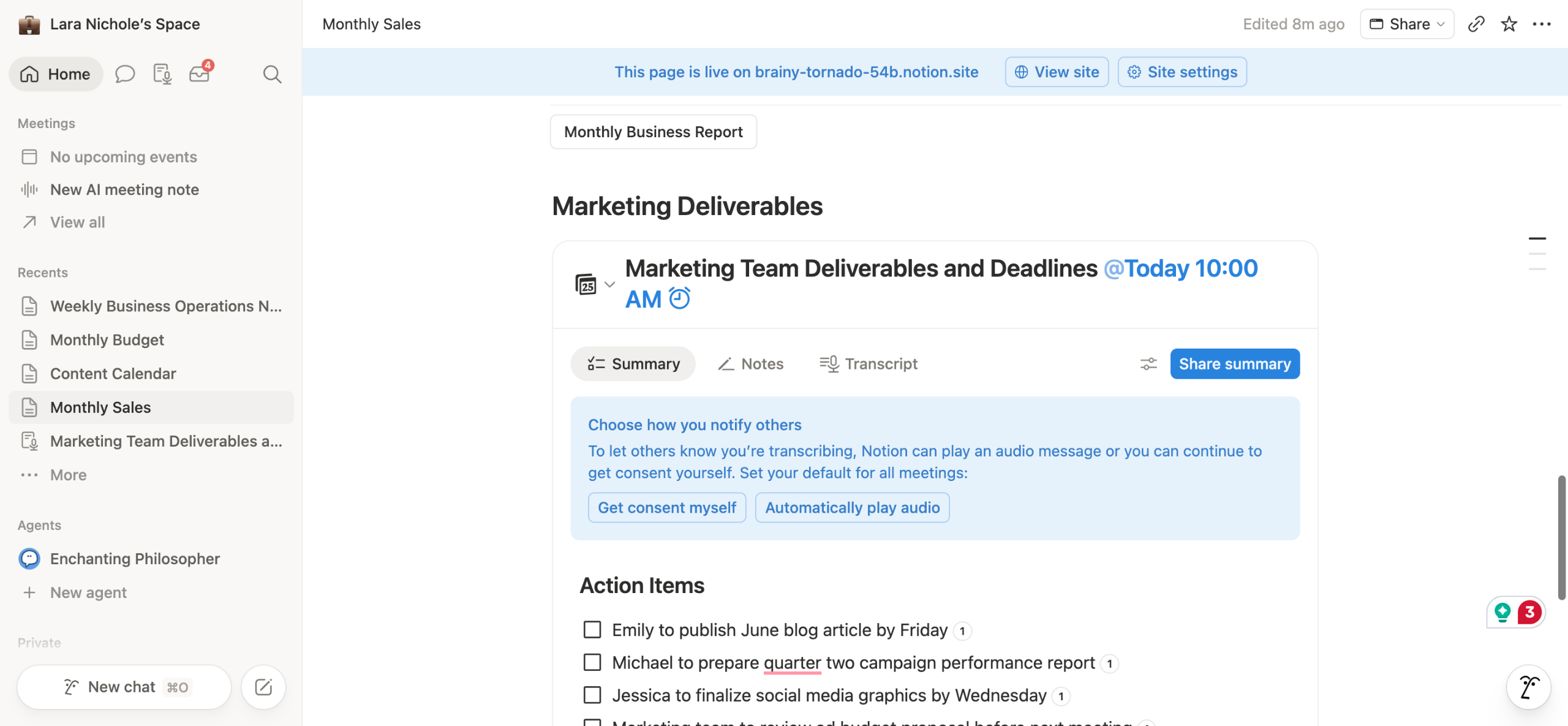The height and width of the screenshot is (726, 1568).
Task: Click the Monthly Sales breadcrumb title
Action: (371, 24)
